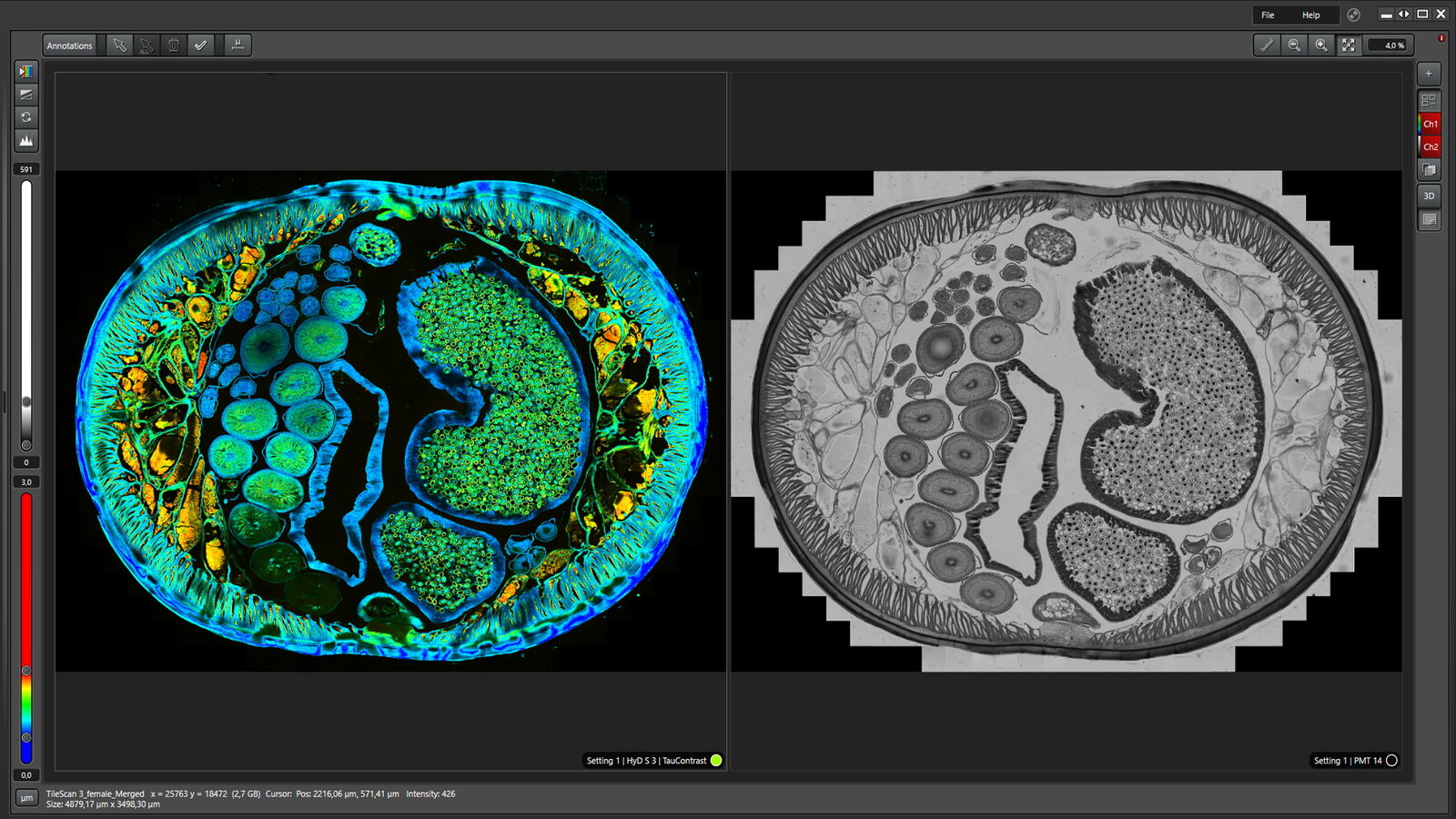Screen dimensions: 1456x819
Task: Click the fit-to-window zoom icon
Action: point(1349,45)
